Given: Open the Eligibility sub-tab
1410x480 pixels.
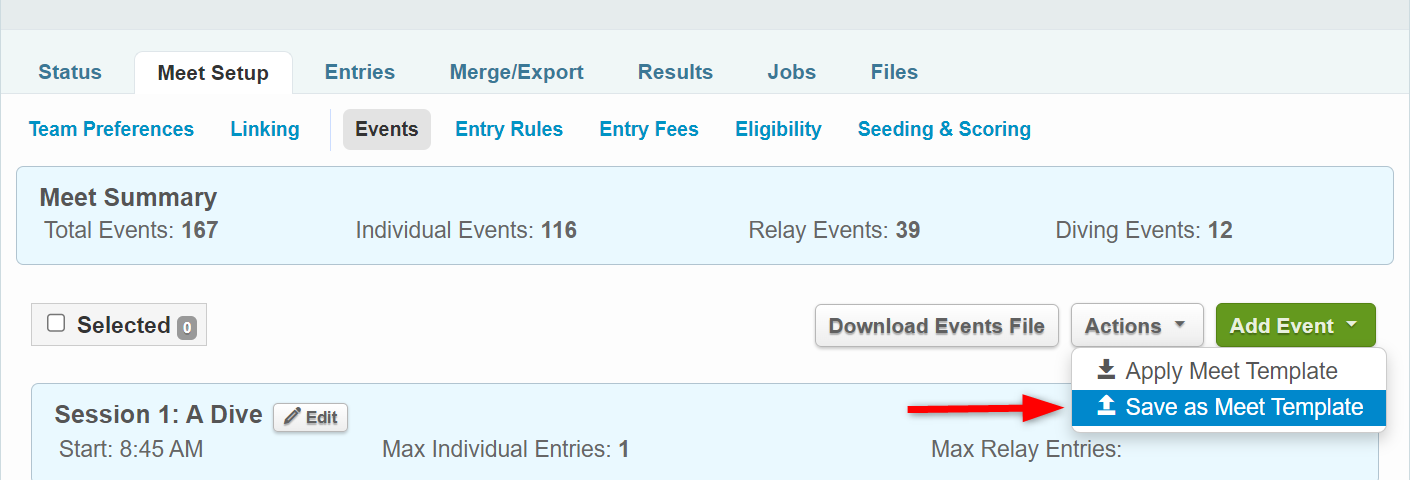Looking at the screenshot, I should click(x=778, y=129).
